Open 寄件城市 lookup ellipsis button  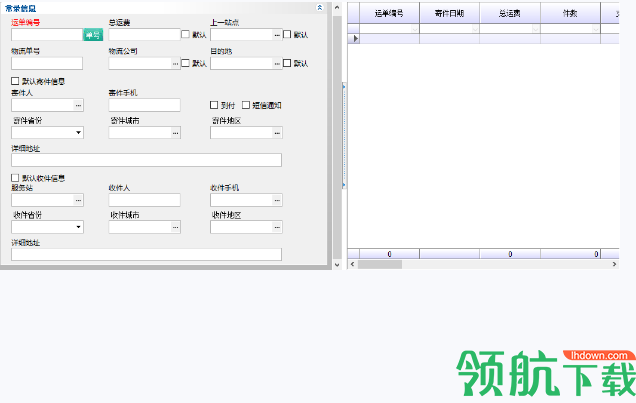pos(175,133)
